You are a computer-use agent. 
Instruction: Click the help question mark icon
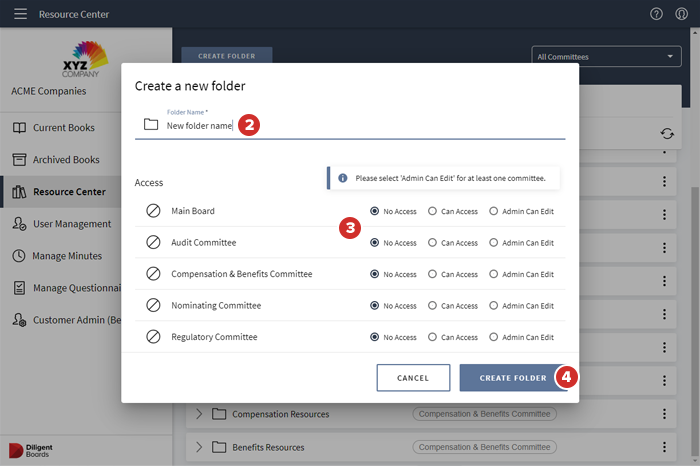click(x=656, y=14)
